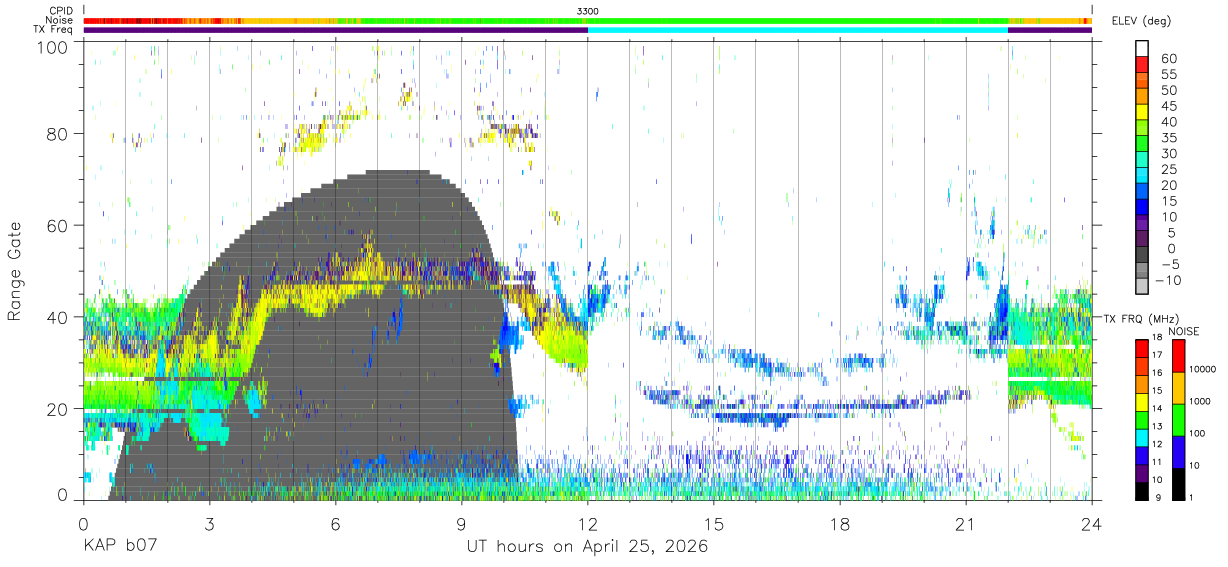Click the light gray bottom swatch of elevation colorbar
The image size is (1228, 567).
pos(1142,288)
